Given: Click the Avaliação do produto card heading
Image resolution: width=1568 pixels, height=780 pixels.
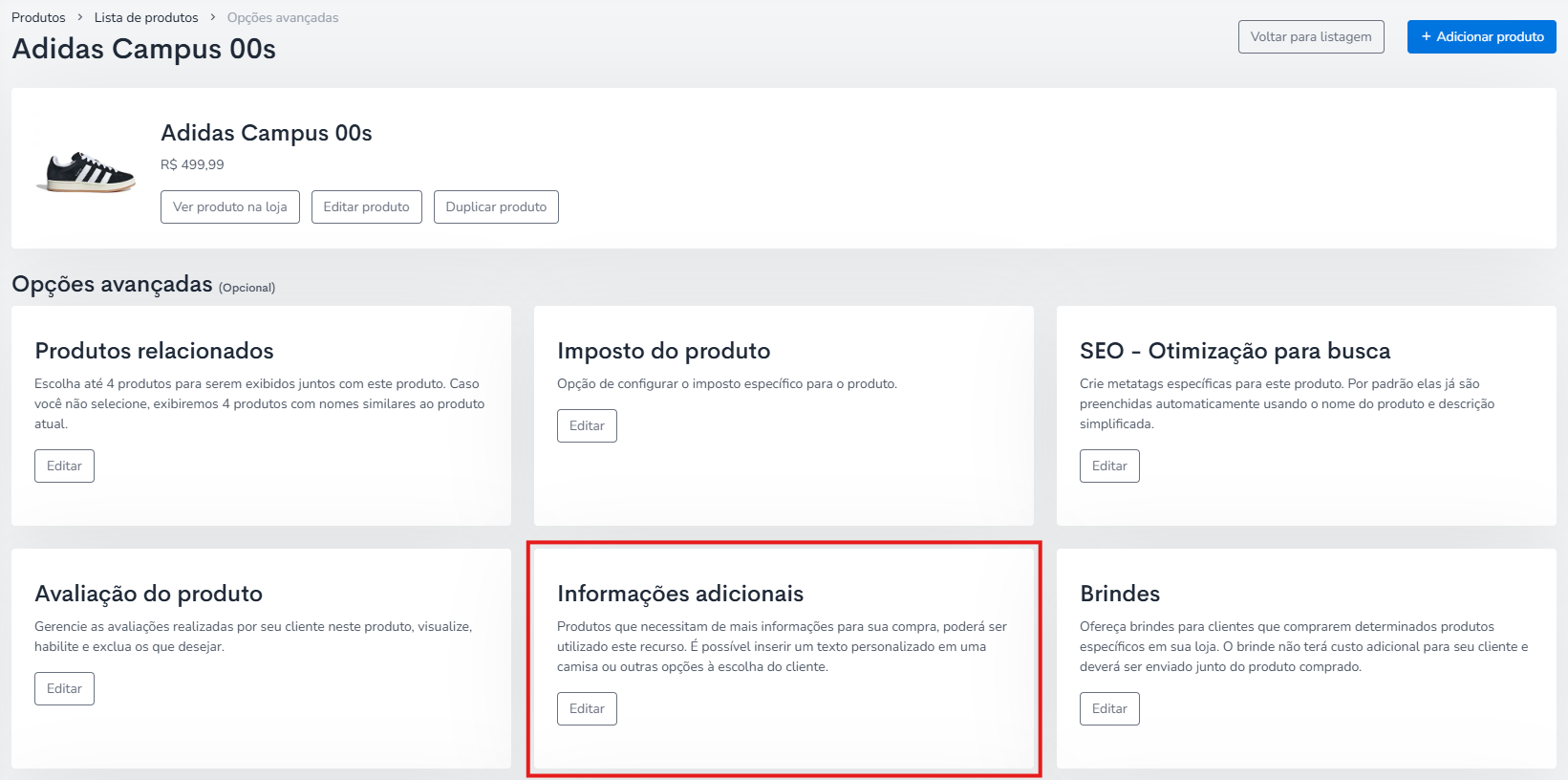Looking at the screenshot, I should pyautogui.click(x=148, y=594).
